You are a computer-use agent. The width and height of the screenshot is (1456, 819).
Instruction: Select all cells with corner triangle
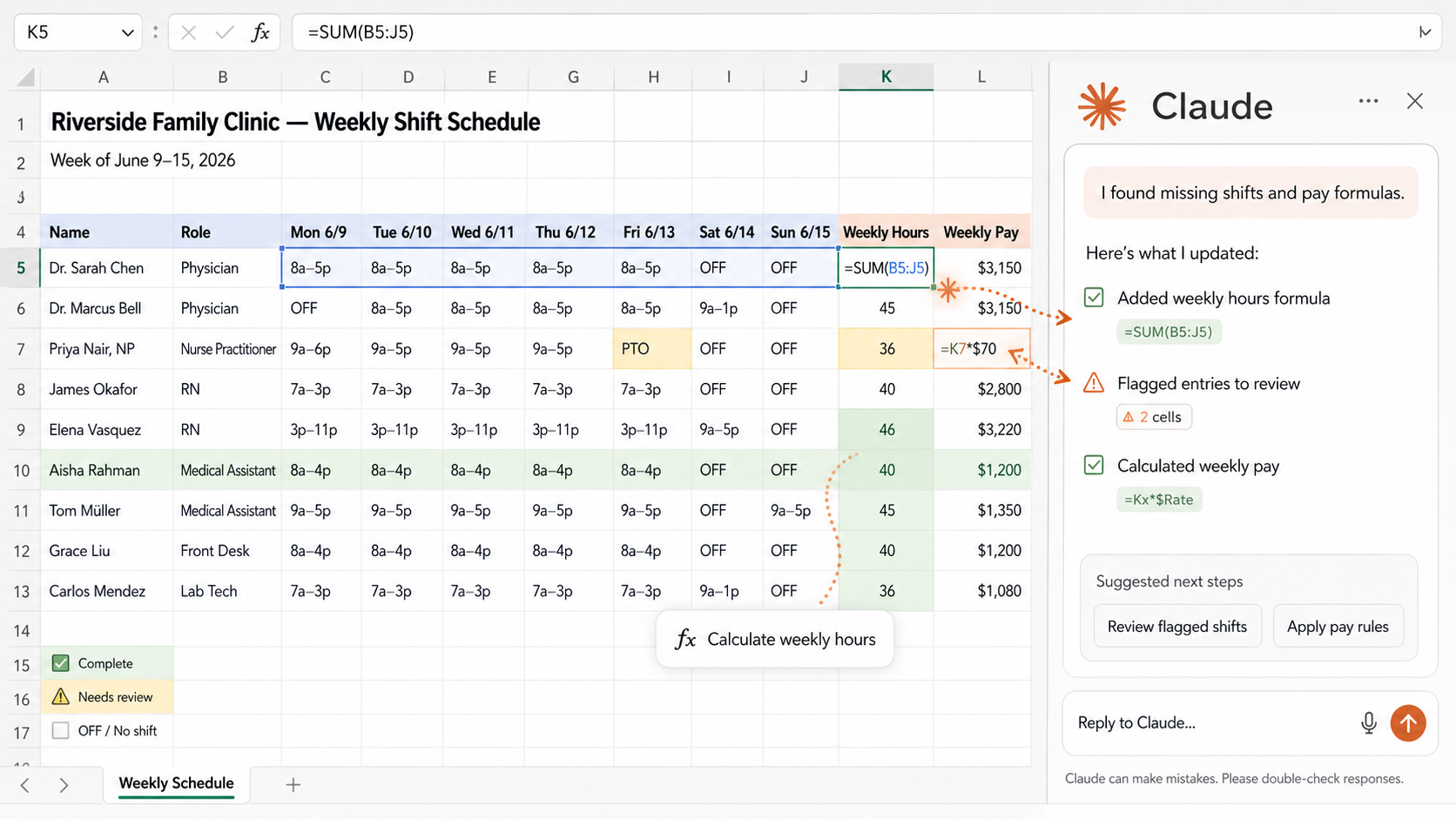coord(25,77)
